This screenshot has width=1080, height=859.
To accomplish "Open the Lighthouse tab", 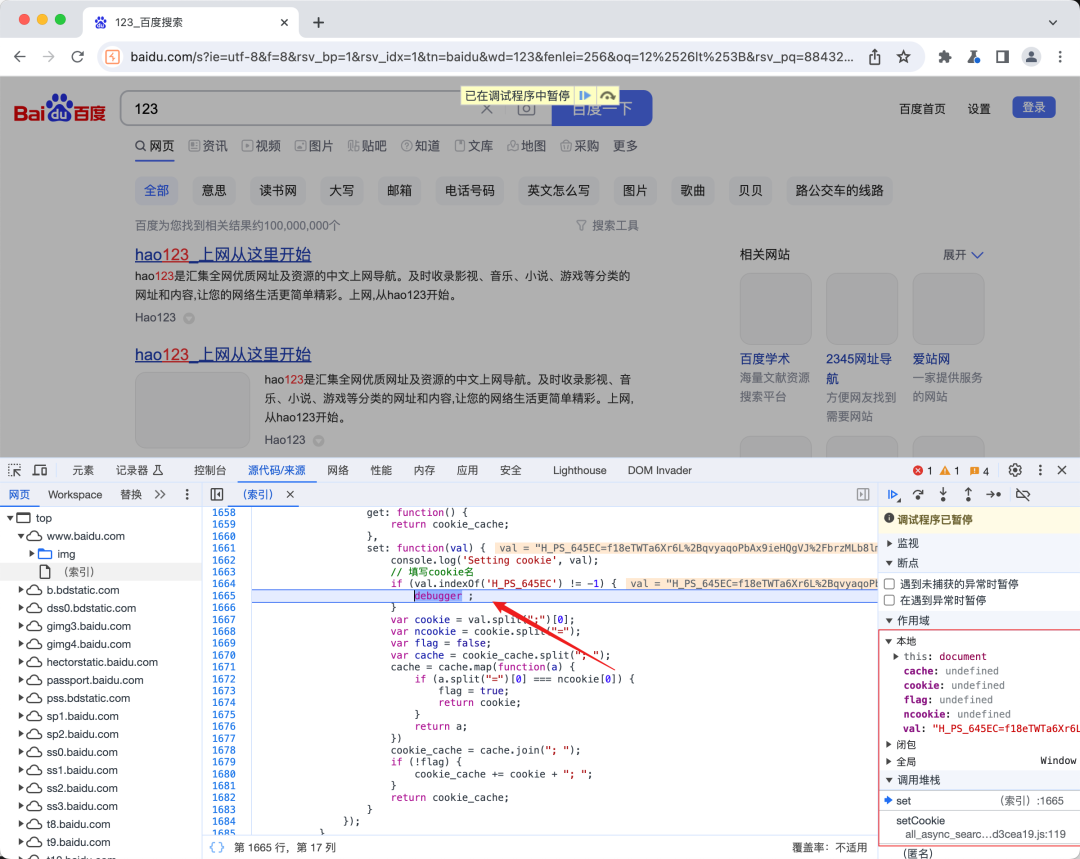I will [579, 470].
